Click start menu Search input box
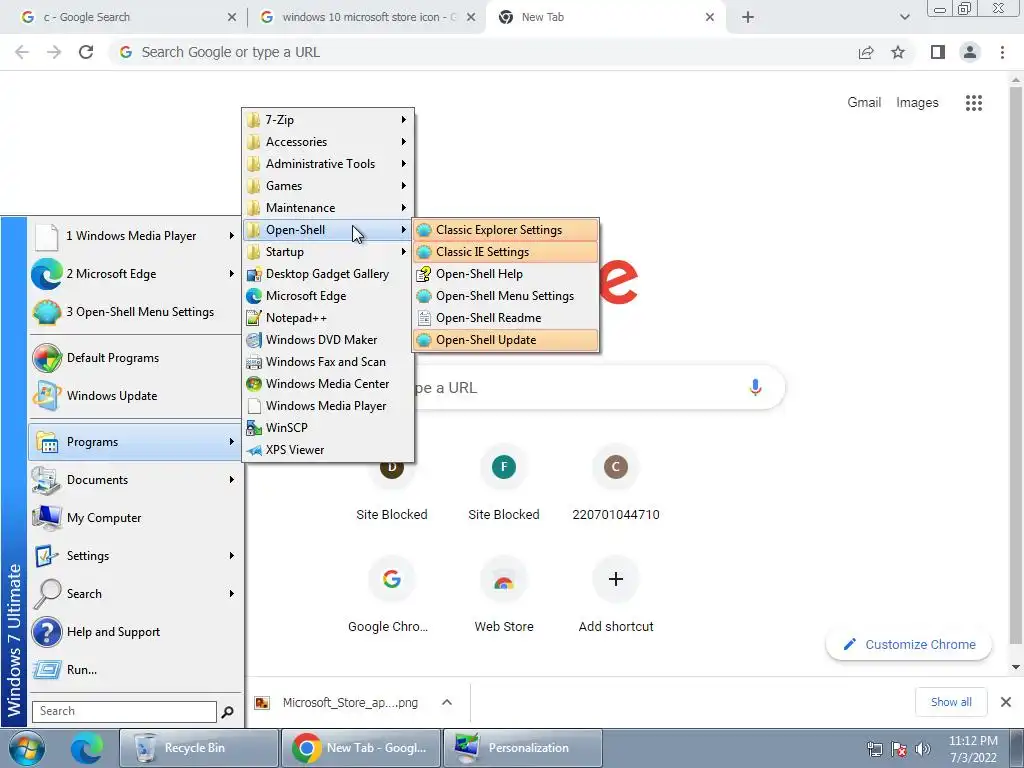This screenshot has width=1024, height=768. point(124,711)
